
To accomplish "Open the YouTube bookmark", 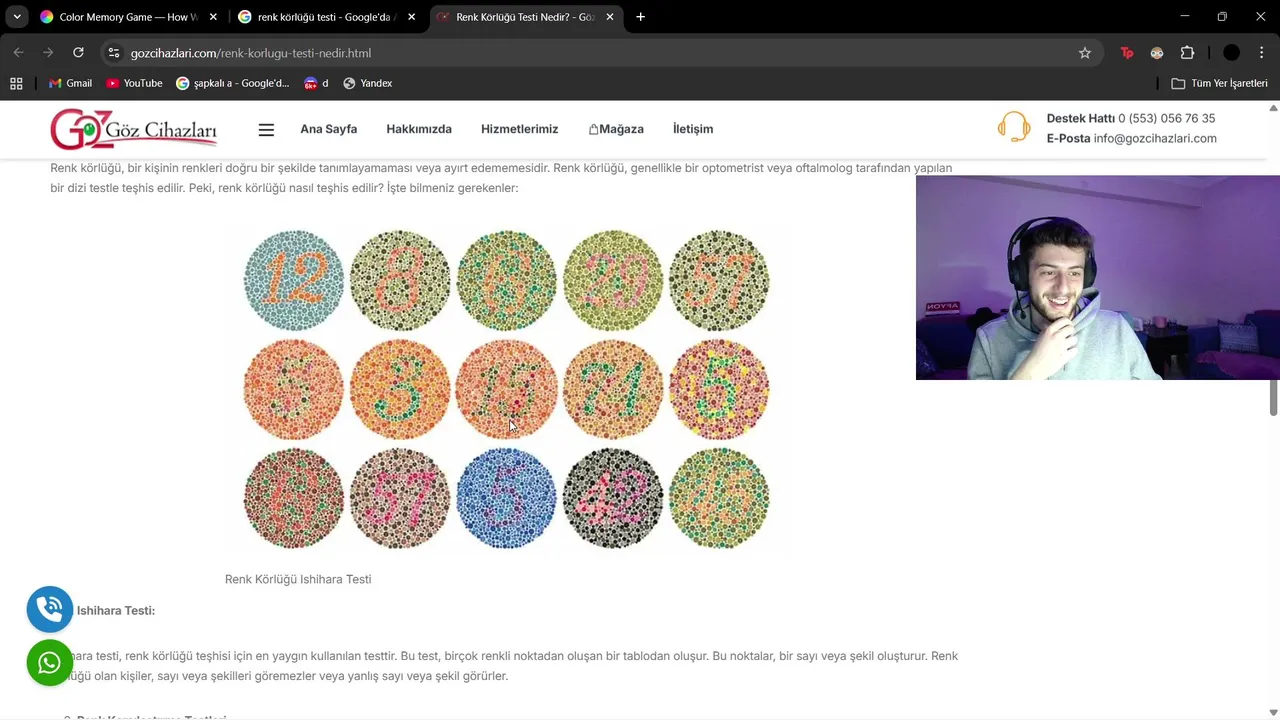I will point(134,83).
